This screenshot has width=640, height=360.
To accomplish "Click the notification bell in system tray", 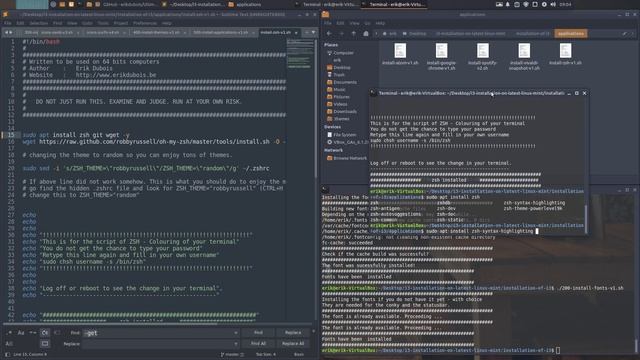I will coord(508,4).
